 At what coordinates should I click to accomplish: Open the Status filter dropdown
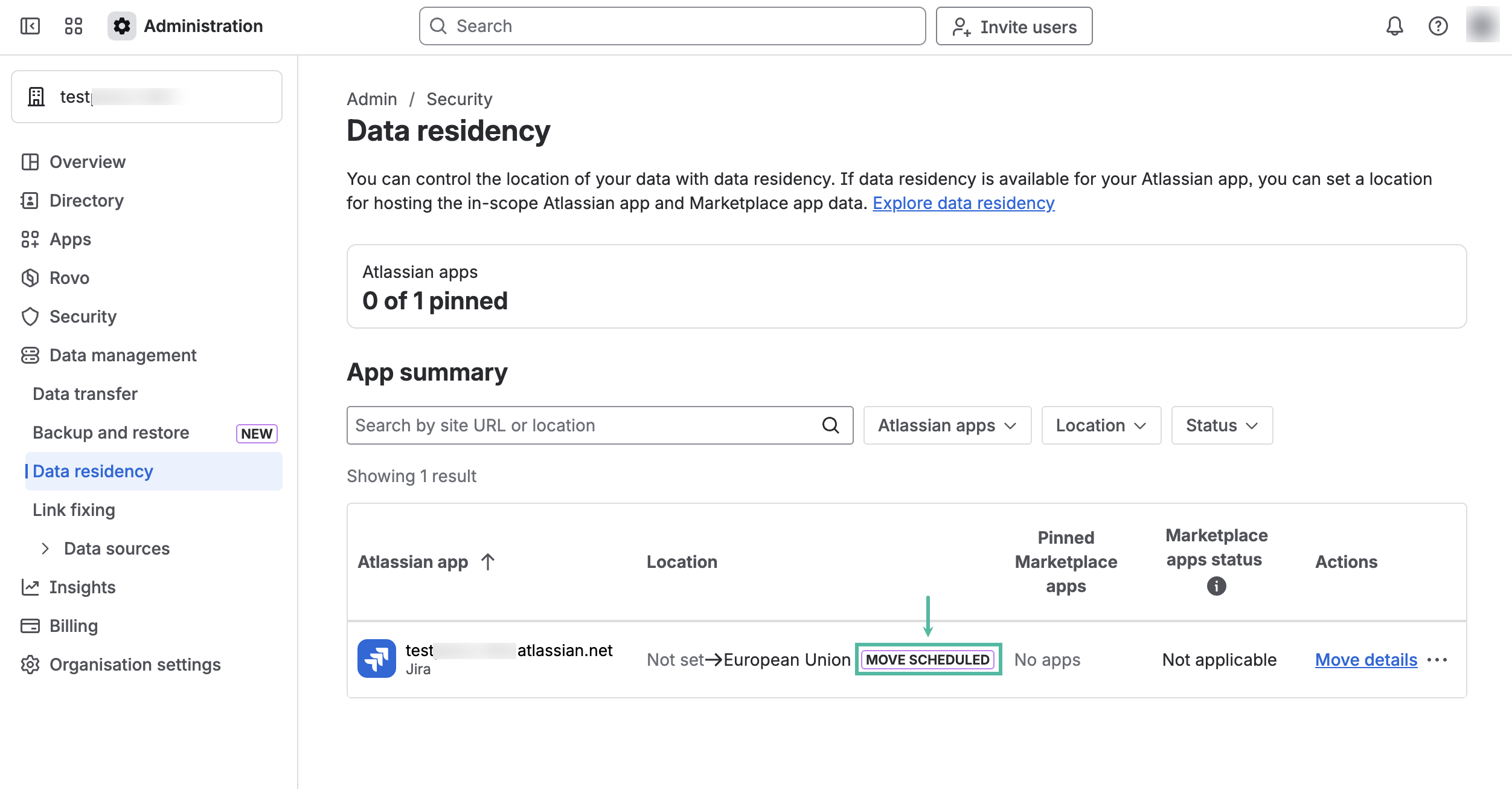[x=1222, y=425]
